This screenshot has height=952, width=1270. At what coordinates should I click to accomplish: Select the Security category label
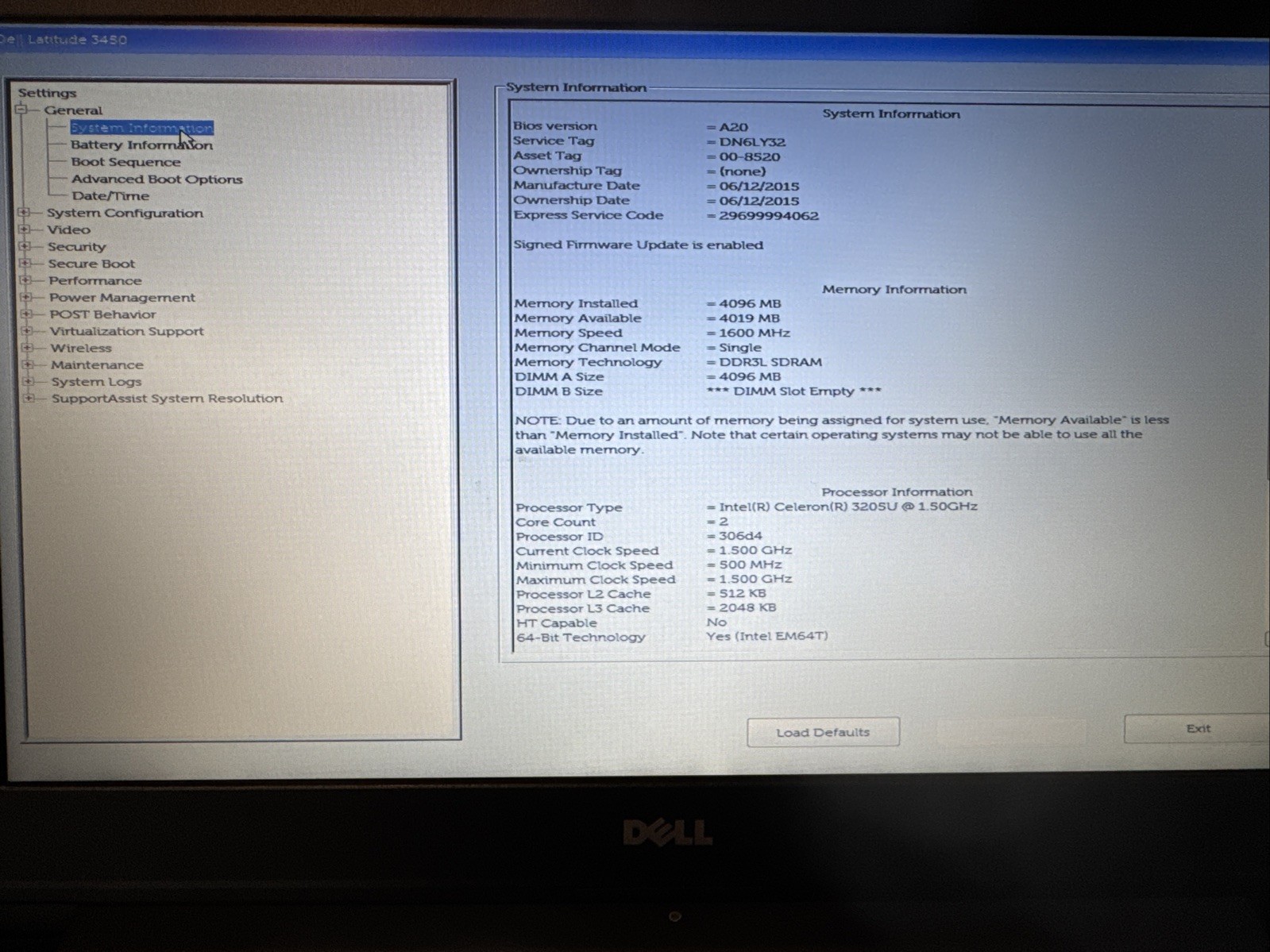pyautogui.click(x=76, y=247)
